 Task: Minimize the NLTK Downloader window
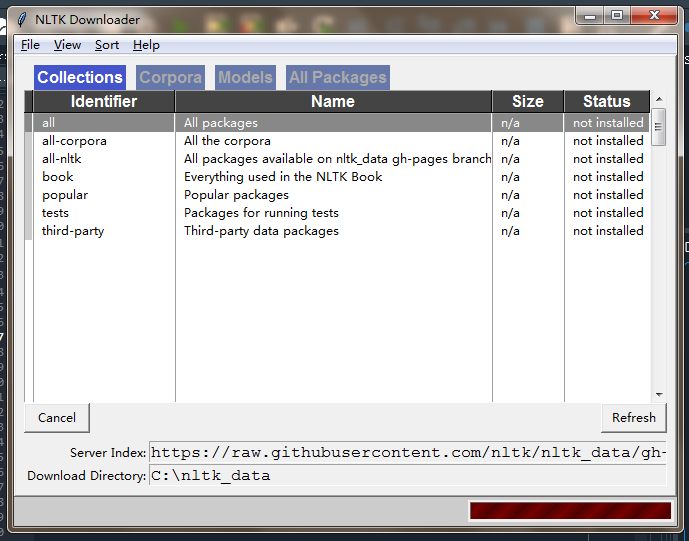pyautogui.click(x=590, y=16)
